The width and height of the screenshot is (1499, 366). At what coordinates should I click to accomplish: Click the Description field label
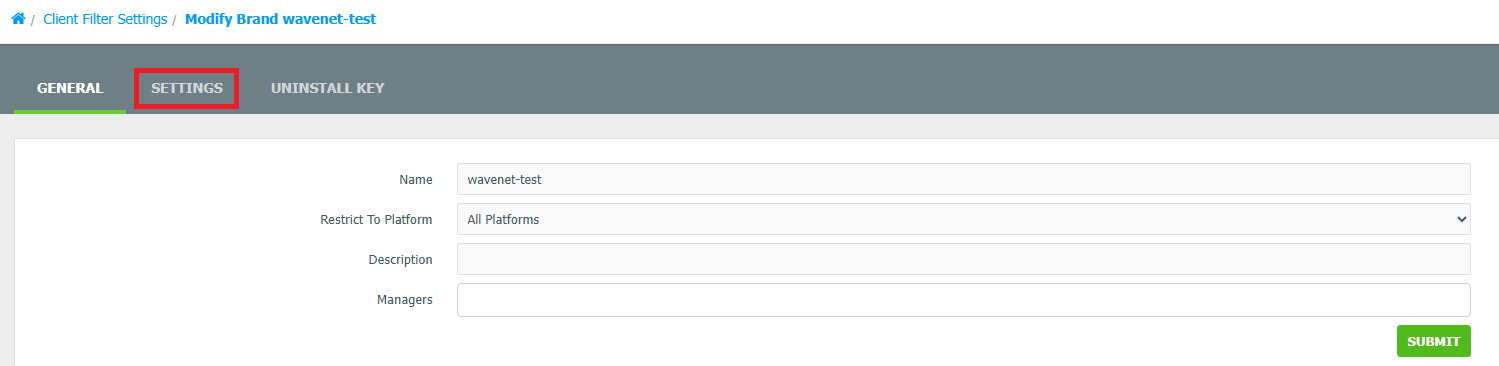[x=400, y=260]
